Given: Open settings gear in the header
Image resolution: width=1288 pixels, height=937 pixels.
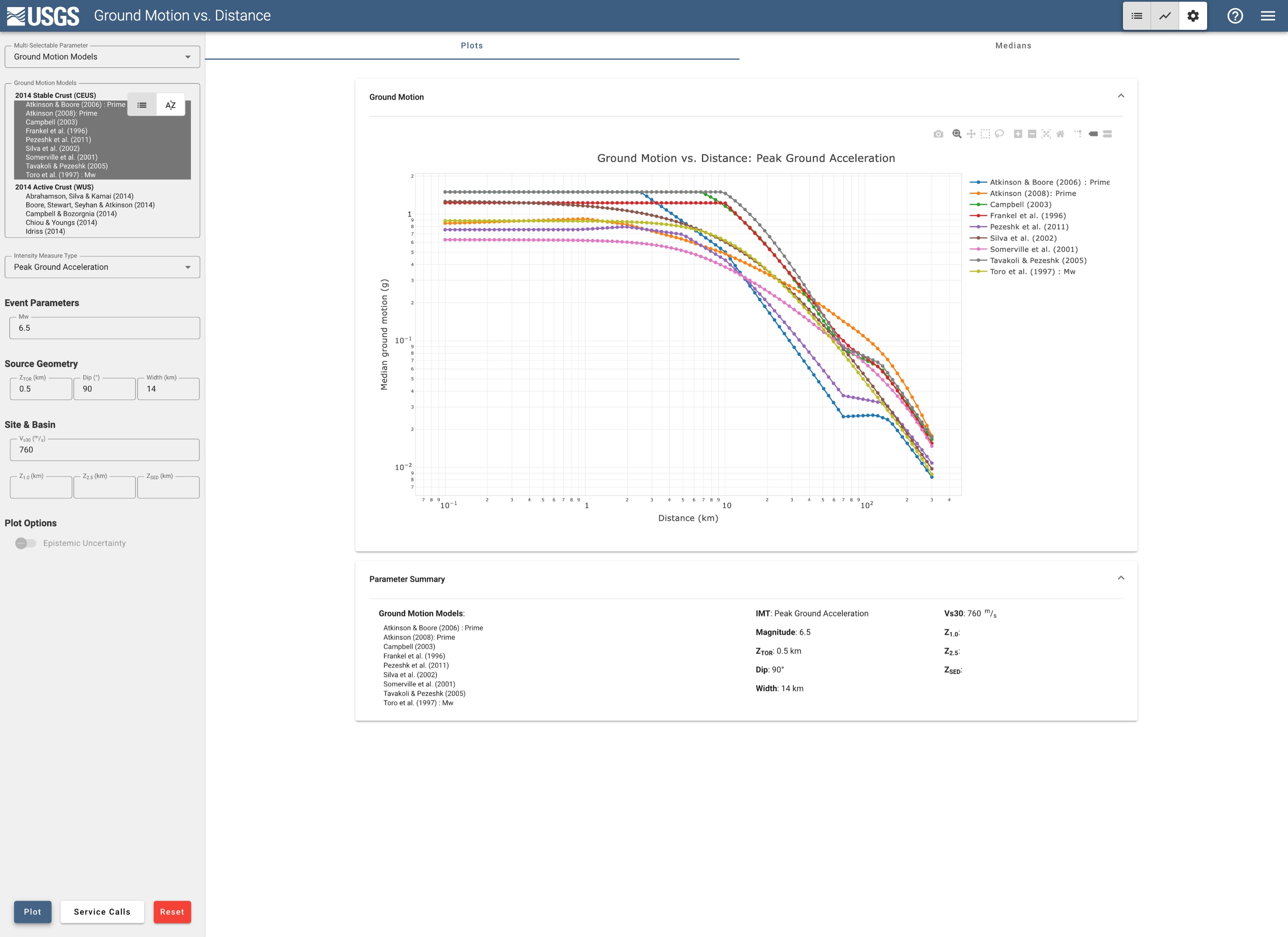Looking at the screenshot, I should point(1193,16).
